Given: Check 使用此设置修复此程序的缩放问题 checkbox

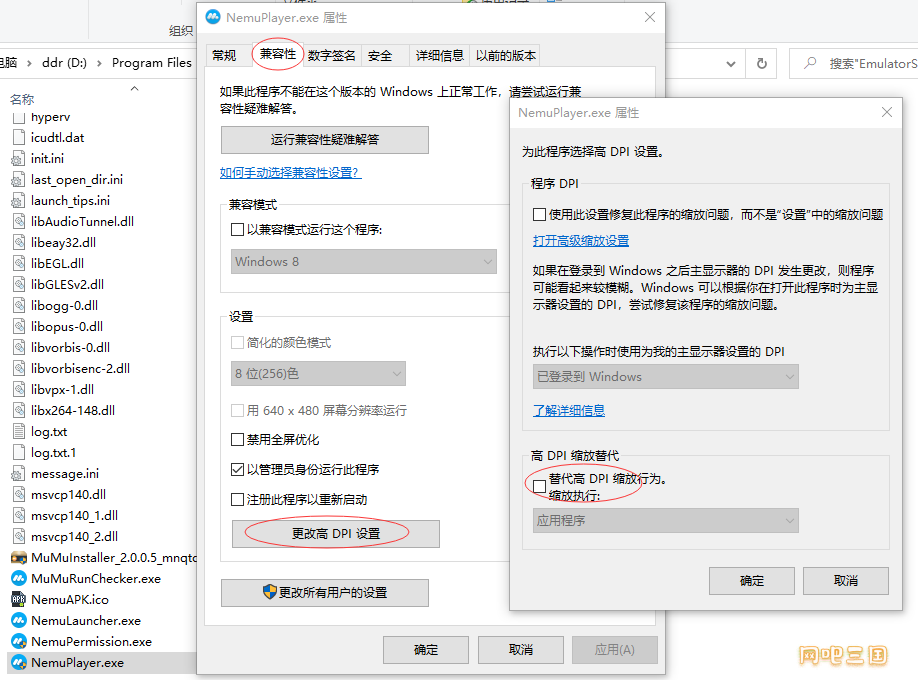Looking at the screenshot, I should click(539, 214).
